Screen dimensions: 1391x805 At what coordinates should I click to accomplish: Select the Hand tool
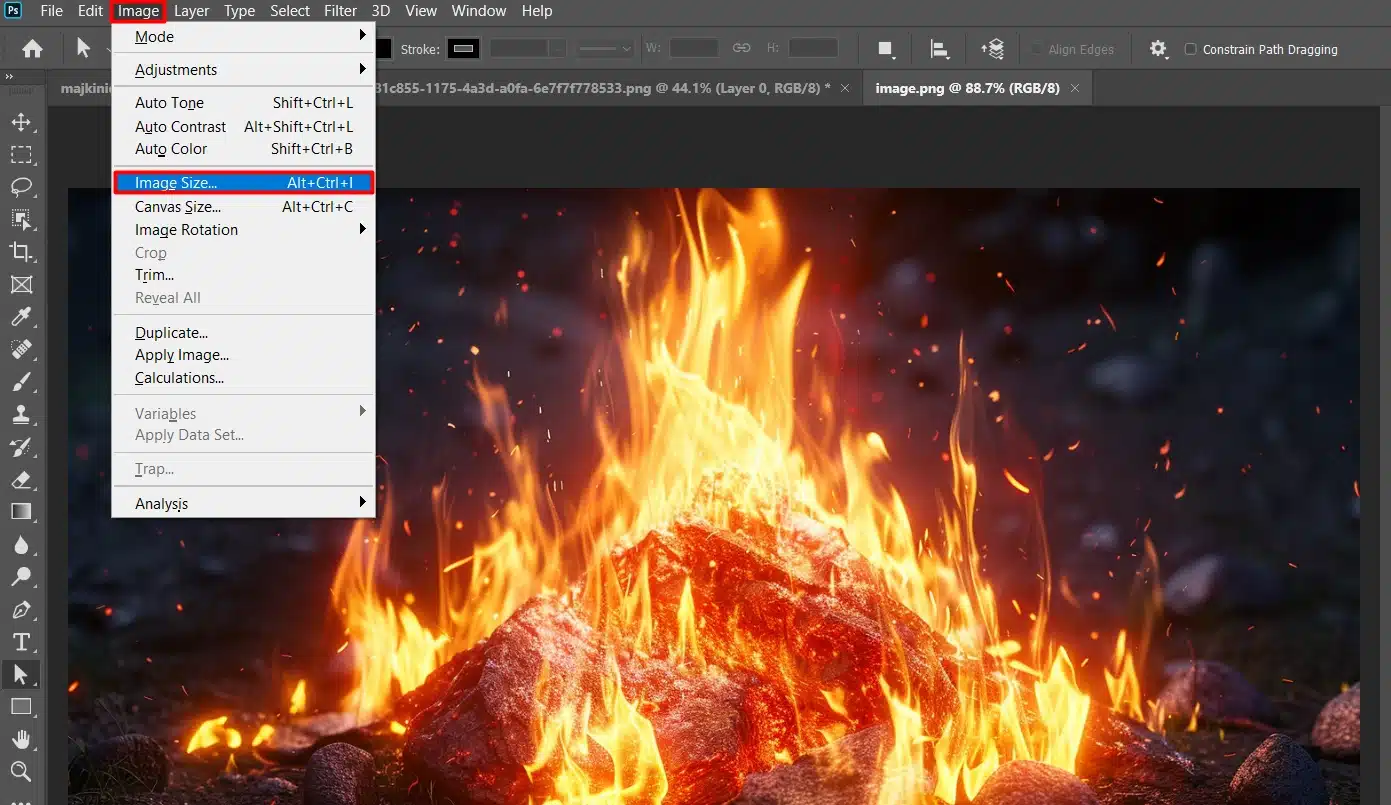tap(21, 739)
